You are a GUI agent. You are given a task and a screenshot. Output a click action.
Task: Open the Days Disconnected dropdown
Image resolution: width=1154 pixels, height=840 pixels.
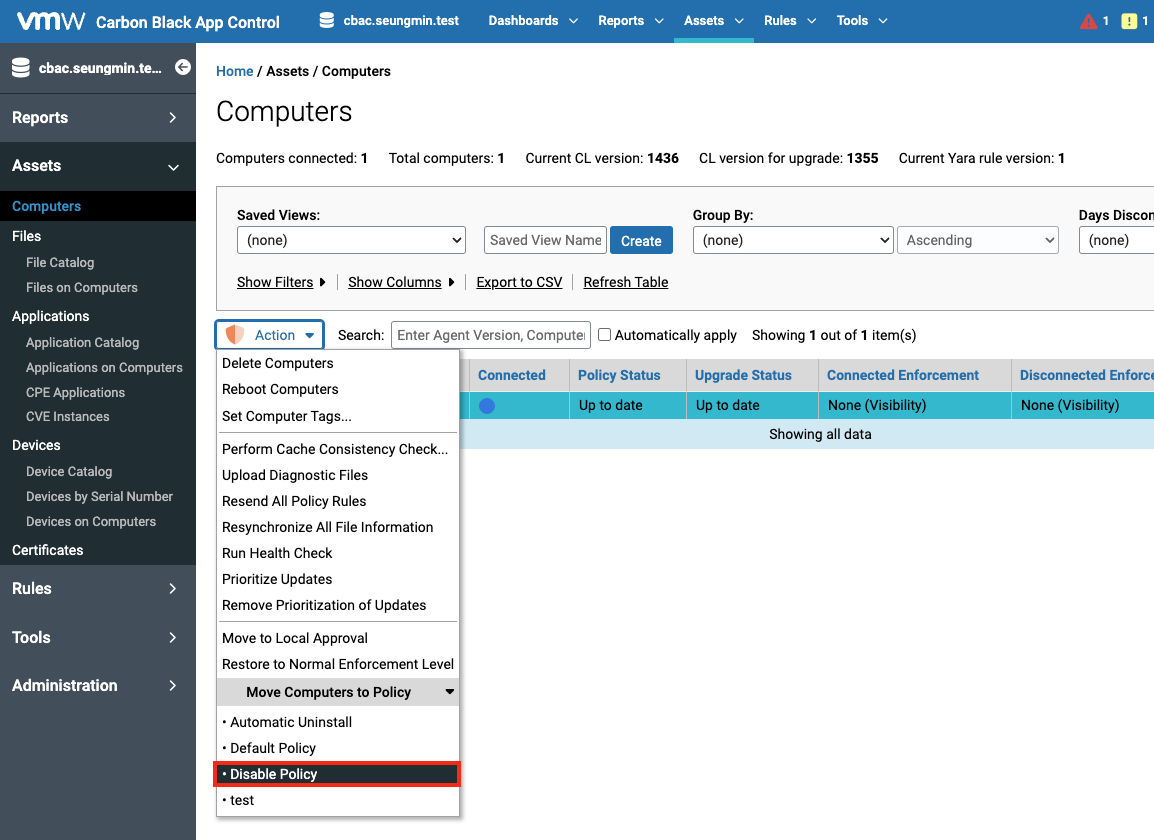pyautogui.click(x=1116, y=240)
